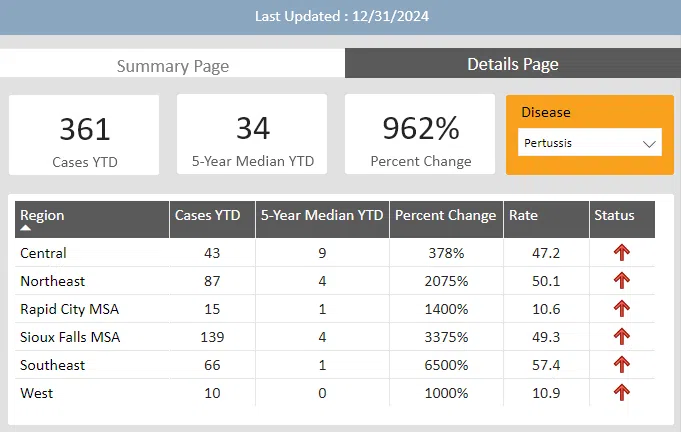Sort by 5-Year Median YTD header

coord(322,215)
